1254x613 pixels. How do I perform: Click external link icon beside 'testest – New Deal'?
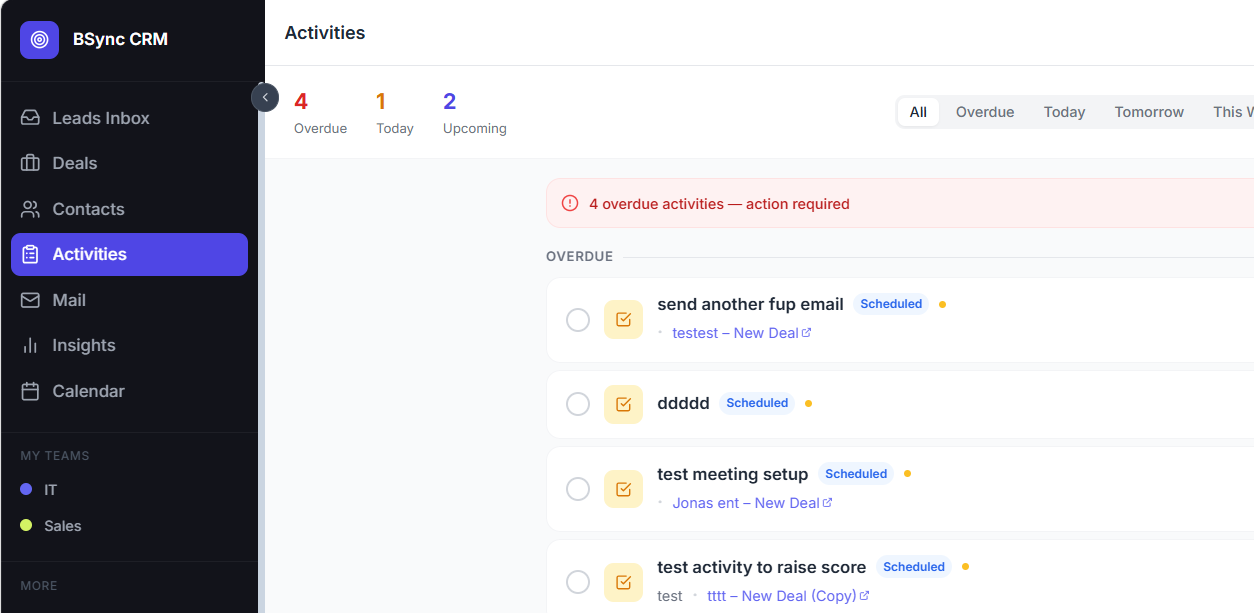coord(807,333)
